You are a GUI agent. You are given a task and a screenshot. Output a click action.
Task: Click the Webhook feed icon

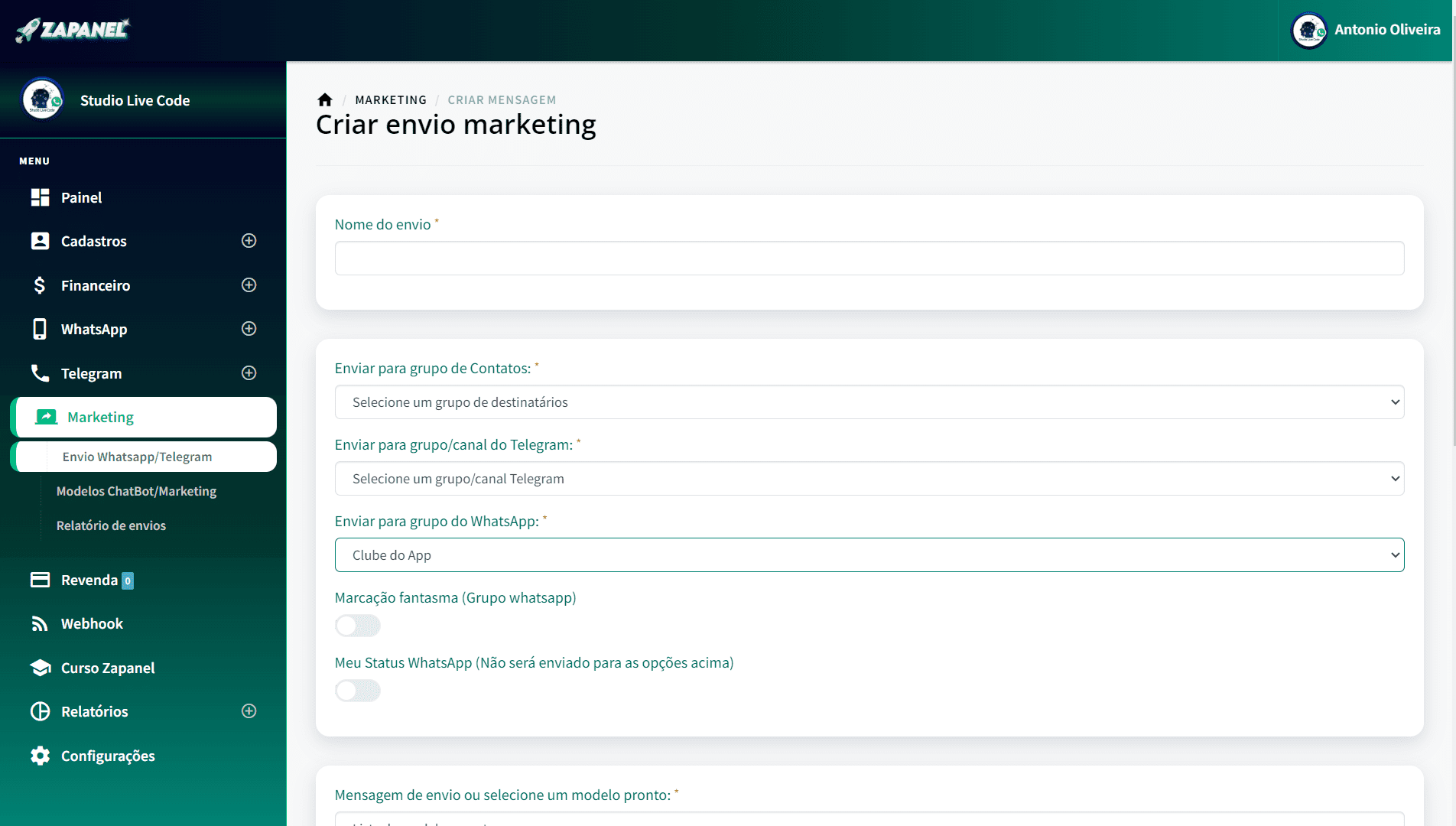pyautogui.click(x=40, y=624)
